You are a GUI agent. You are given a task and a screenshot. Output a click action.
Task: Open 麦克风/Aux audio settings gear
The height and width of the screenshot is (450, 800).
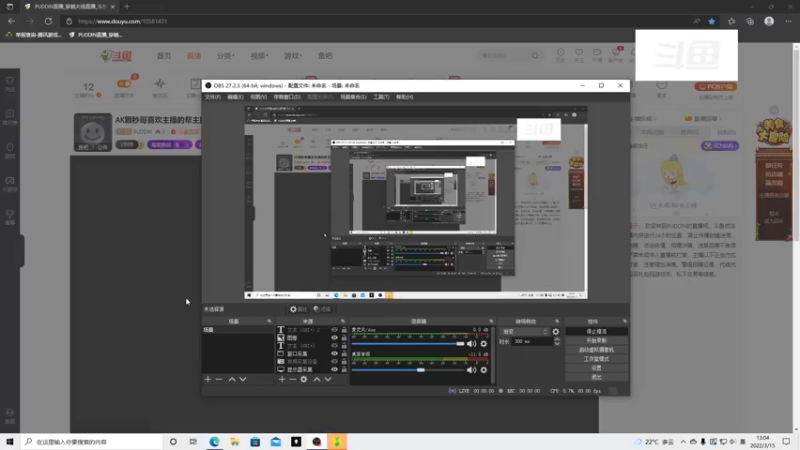pyautogui.click(x=484, y=344)
